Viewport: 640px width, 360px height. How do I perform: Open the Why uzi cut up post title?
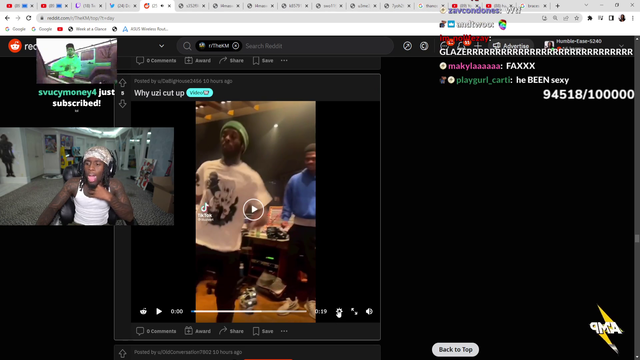159,93
